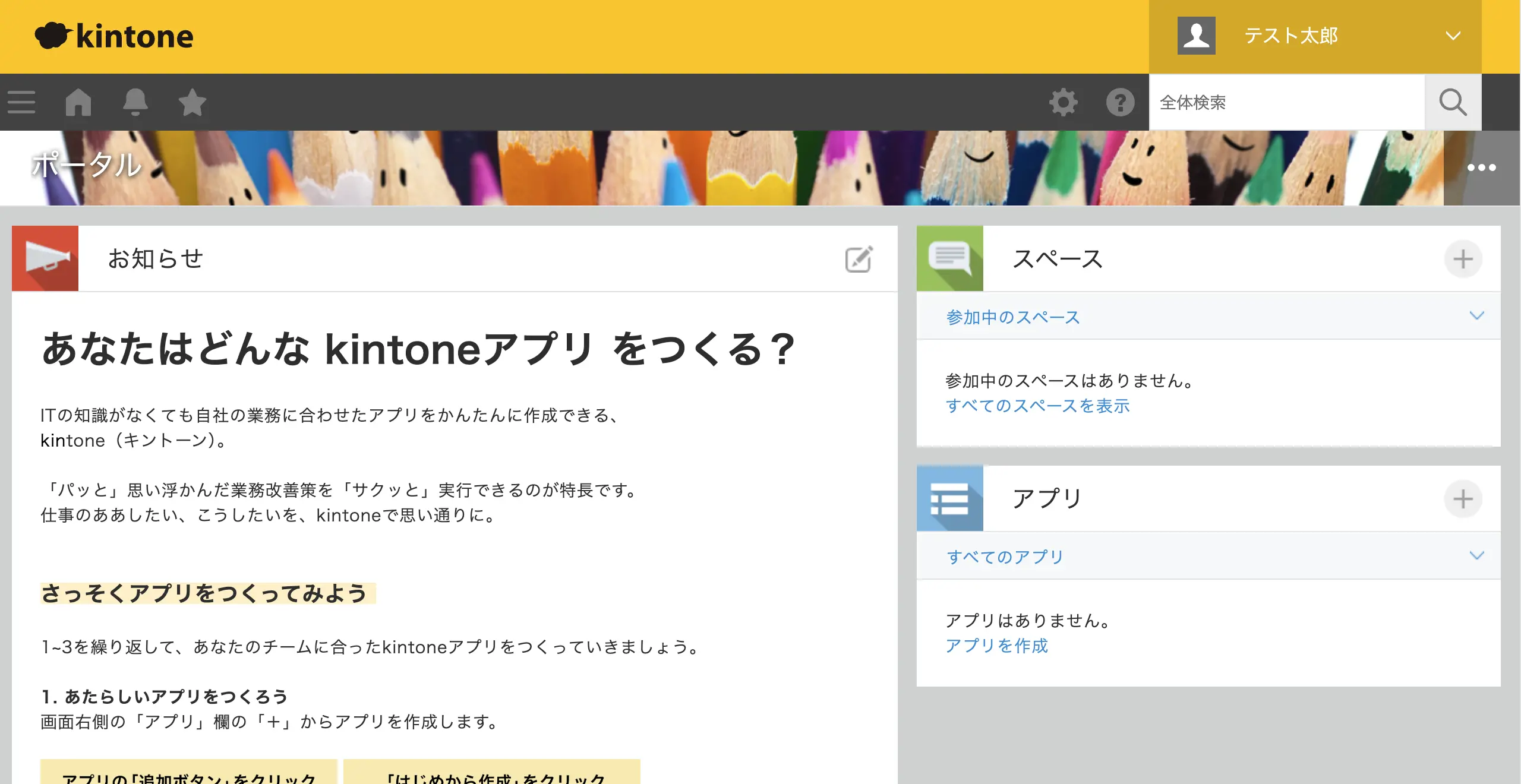
Task: Click the お知らせ heading
Action: pos(156,258)
